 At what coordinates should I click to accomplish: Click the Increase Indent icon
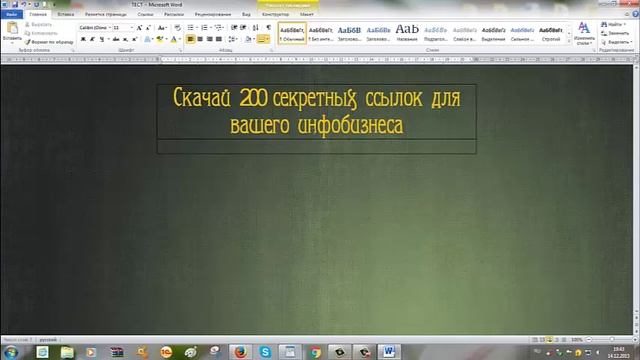(243, 28)
